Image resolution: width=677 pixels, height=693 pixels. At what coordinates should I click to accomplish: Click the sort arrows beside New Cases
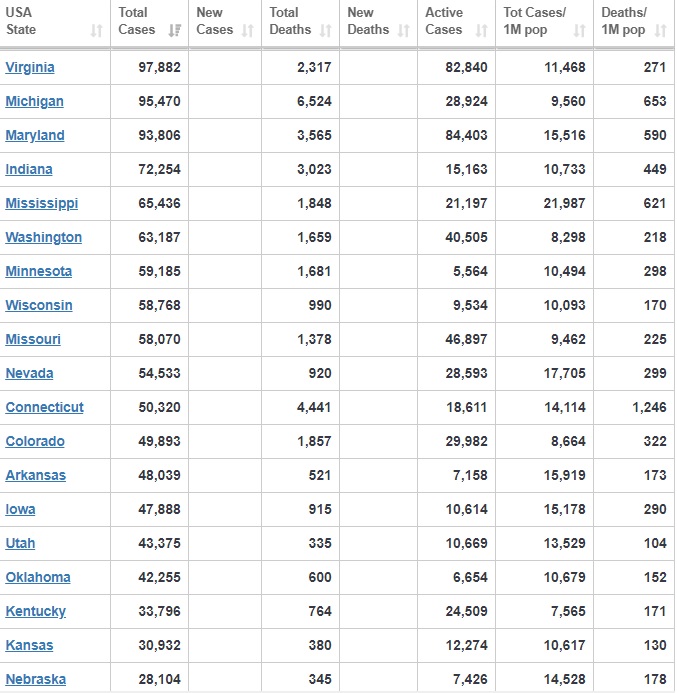[247, 31]
